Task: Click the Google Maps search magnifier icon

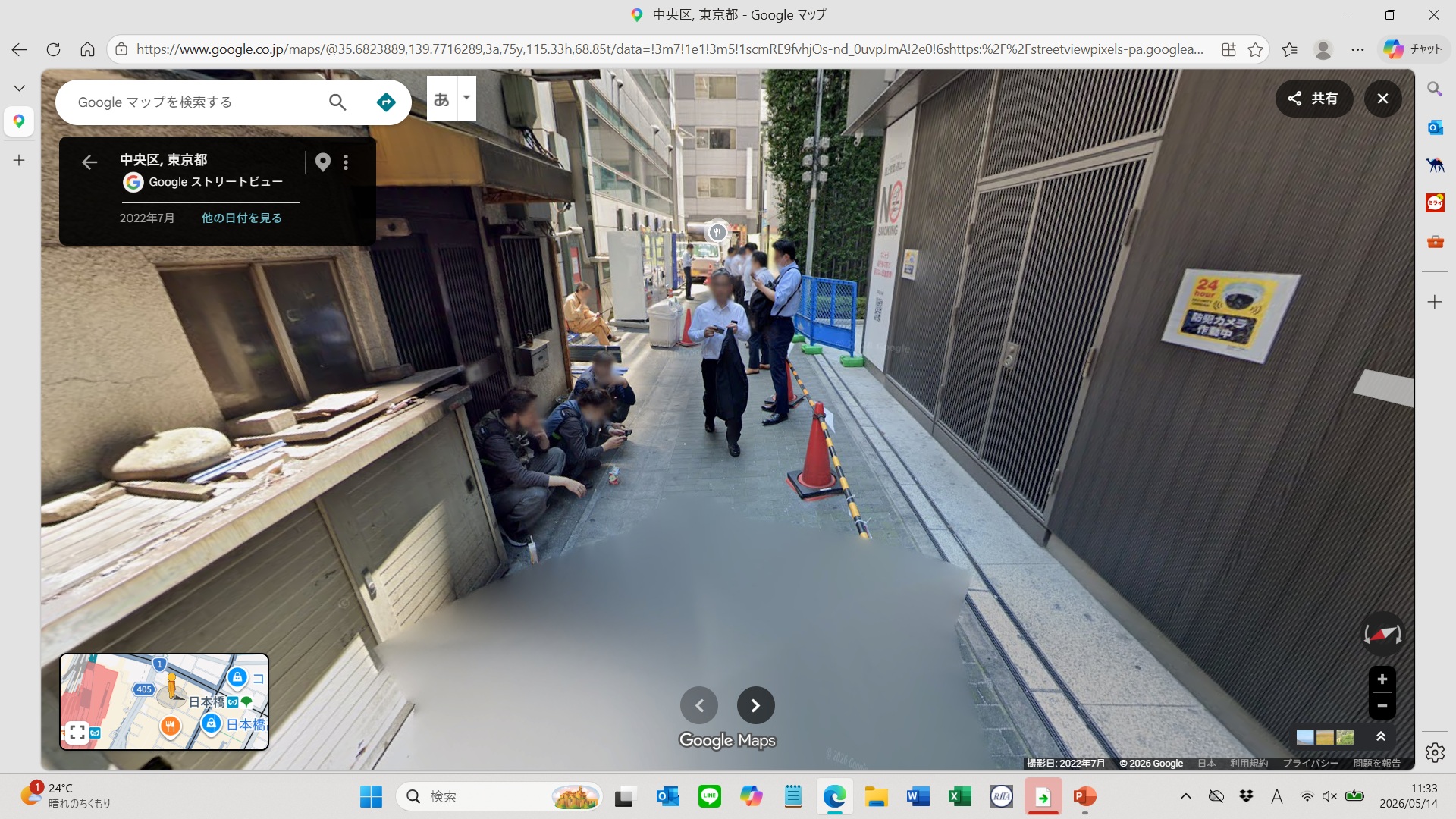Action: click(x=337, y=102)
